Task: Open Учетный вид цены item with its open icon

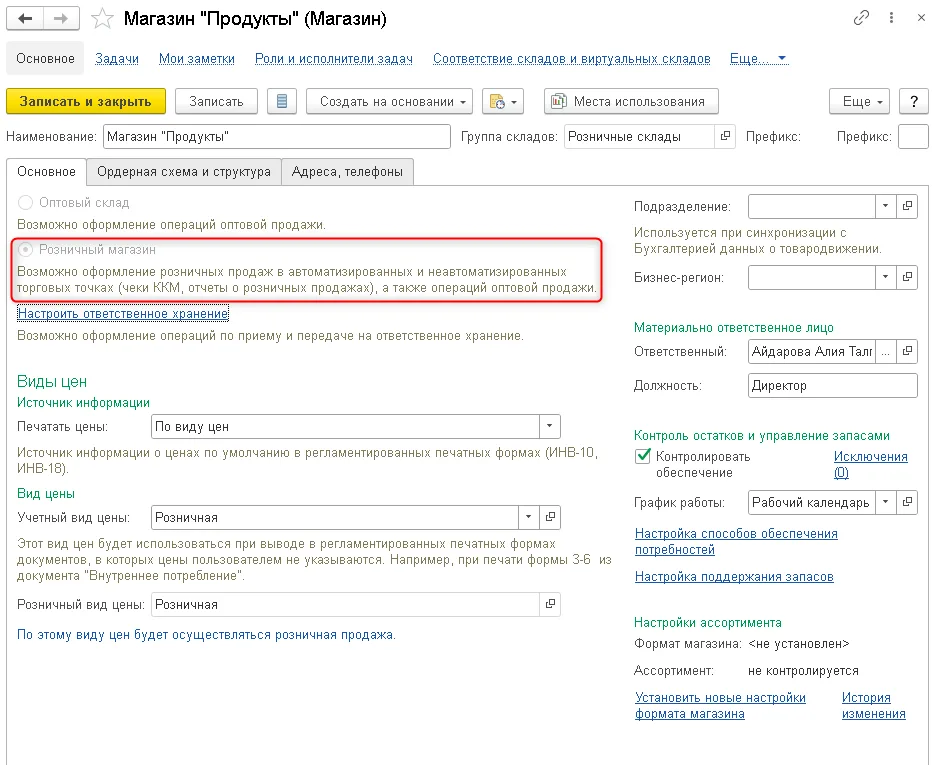Action: pos(550,517)
